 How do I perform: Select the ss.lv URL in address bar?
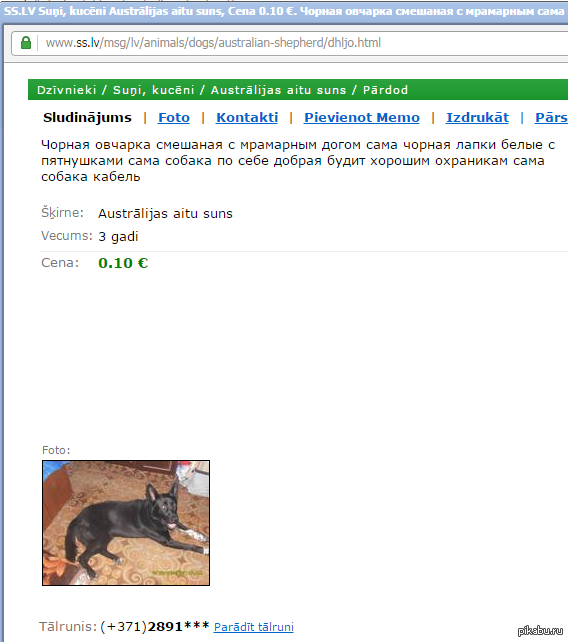[213, 43]
